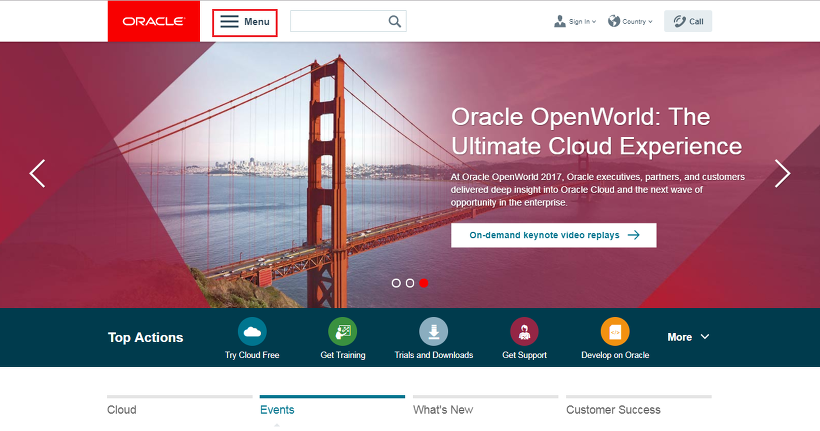The width and height of the screenshot is (820, 431).
Task: Click the Get Support label
Action: [525, 355]
